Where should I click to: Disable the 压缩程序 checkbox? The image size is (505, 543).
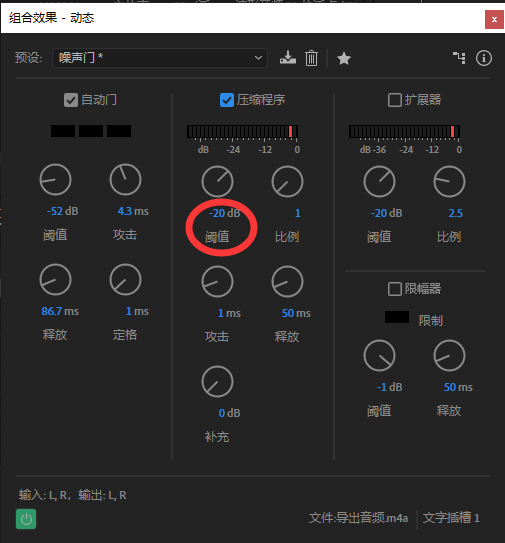227,100
